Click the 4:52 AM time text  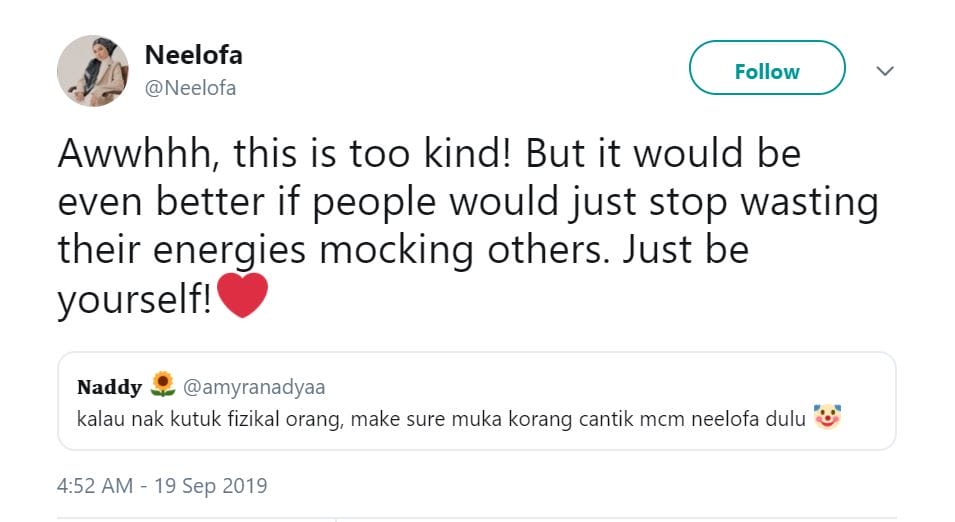95,486
